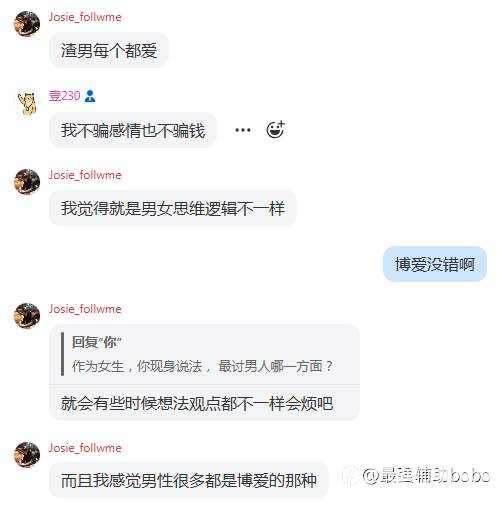Click the first Josie_follwme username
Screen dimensions: 497x509
[x=85, y=17]
